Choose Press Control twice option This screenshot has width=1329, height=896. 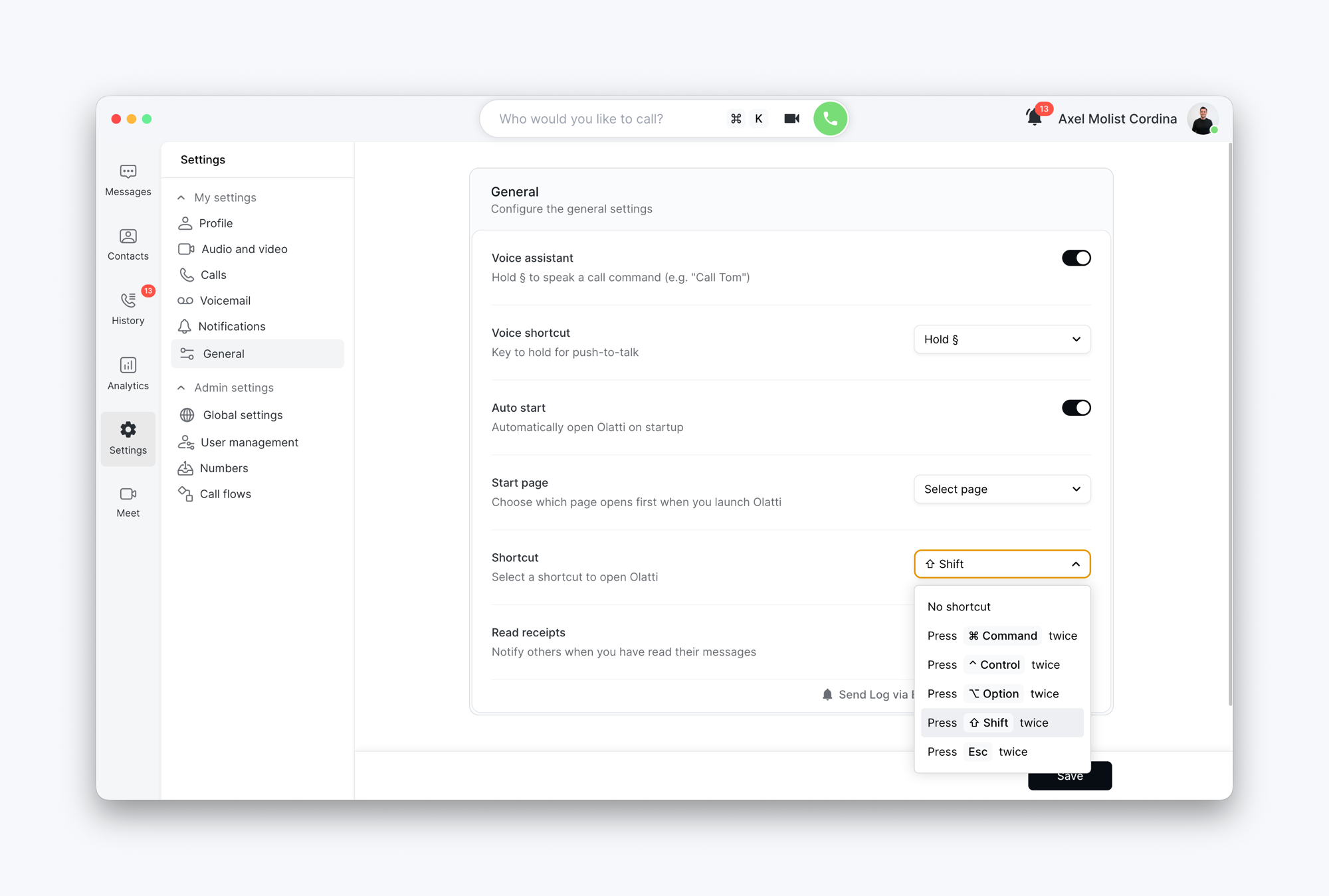(x=1002, y=665)
